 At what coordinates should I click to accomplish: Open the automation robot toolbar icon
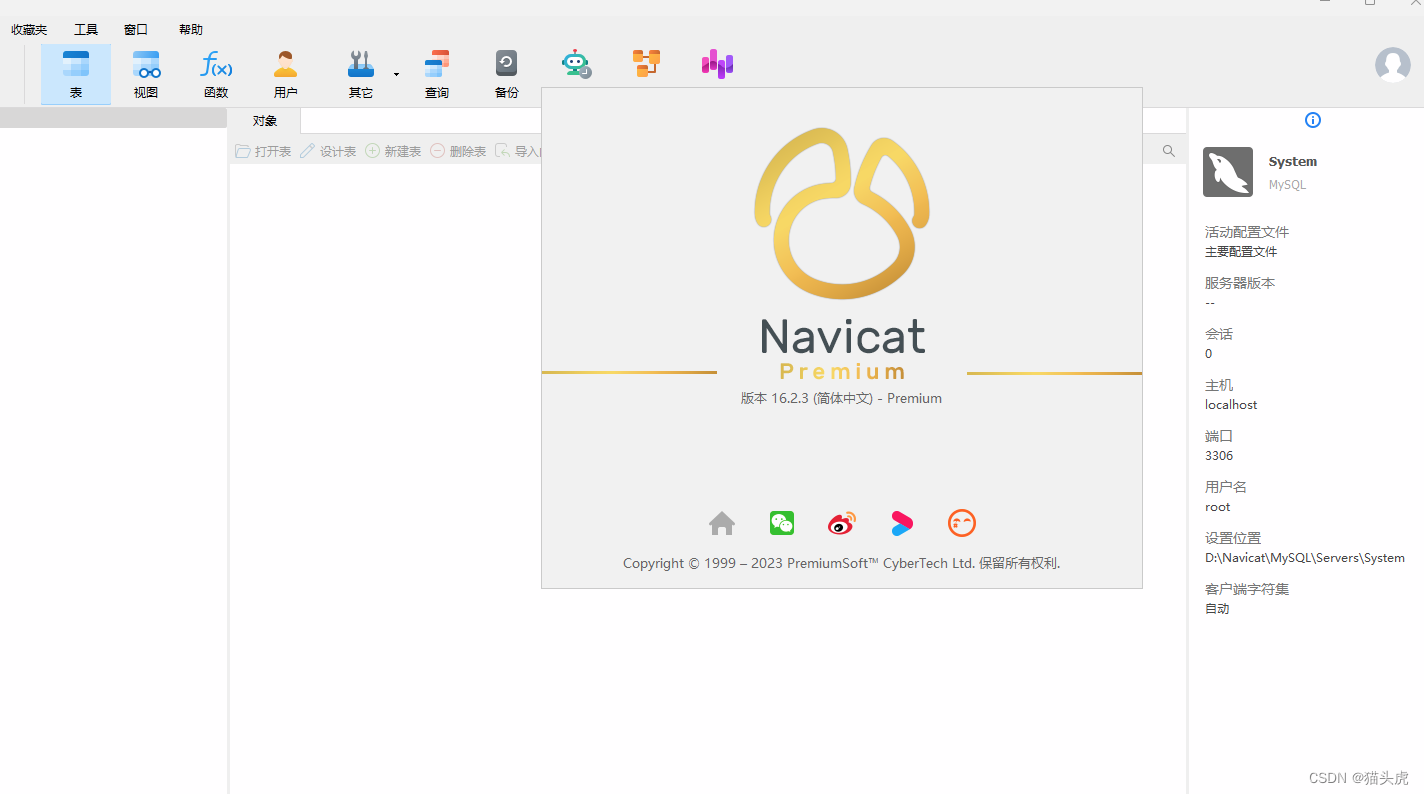[x=576, y=63]
